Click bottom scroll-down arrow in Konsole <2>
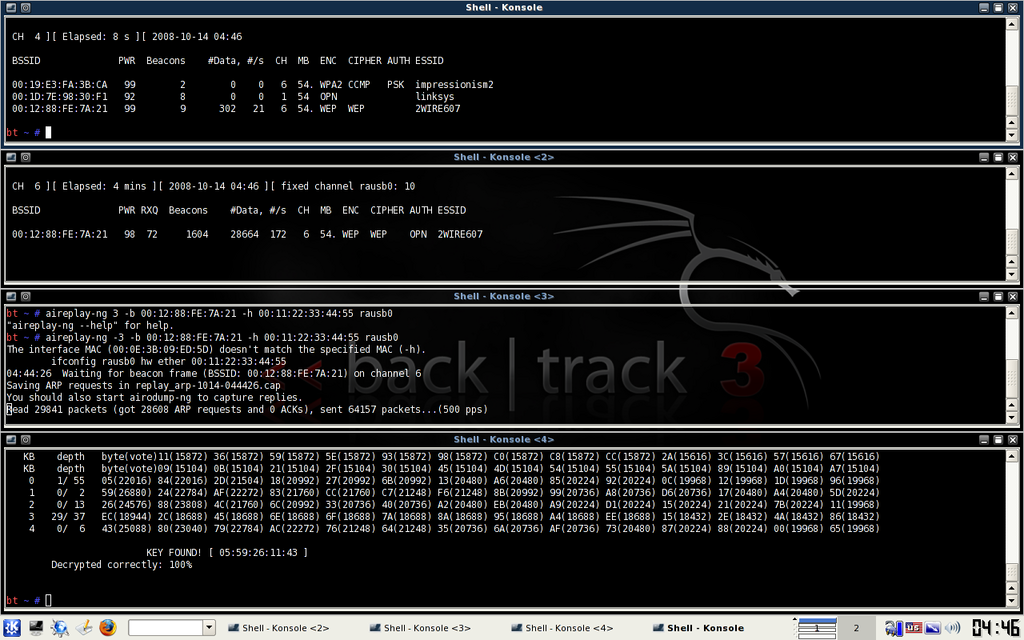The height and width of the screenshot is (640, 1024). [1012, 275]
